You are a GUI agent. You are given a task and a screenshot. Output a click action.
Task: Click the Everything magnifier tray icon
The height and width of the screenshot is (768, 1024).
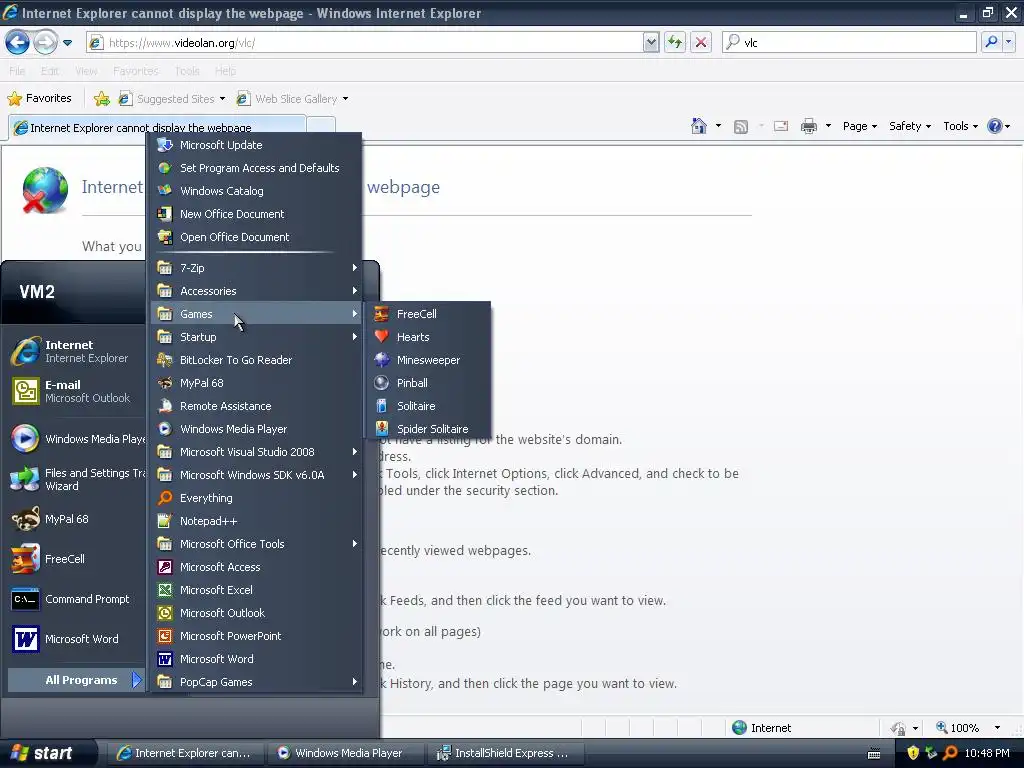coord(950,753)
